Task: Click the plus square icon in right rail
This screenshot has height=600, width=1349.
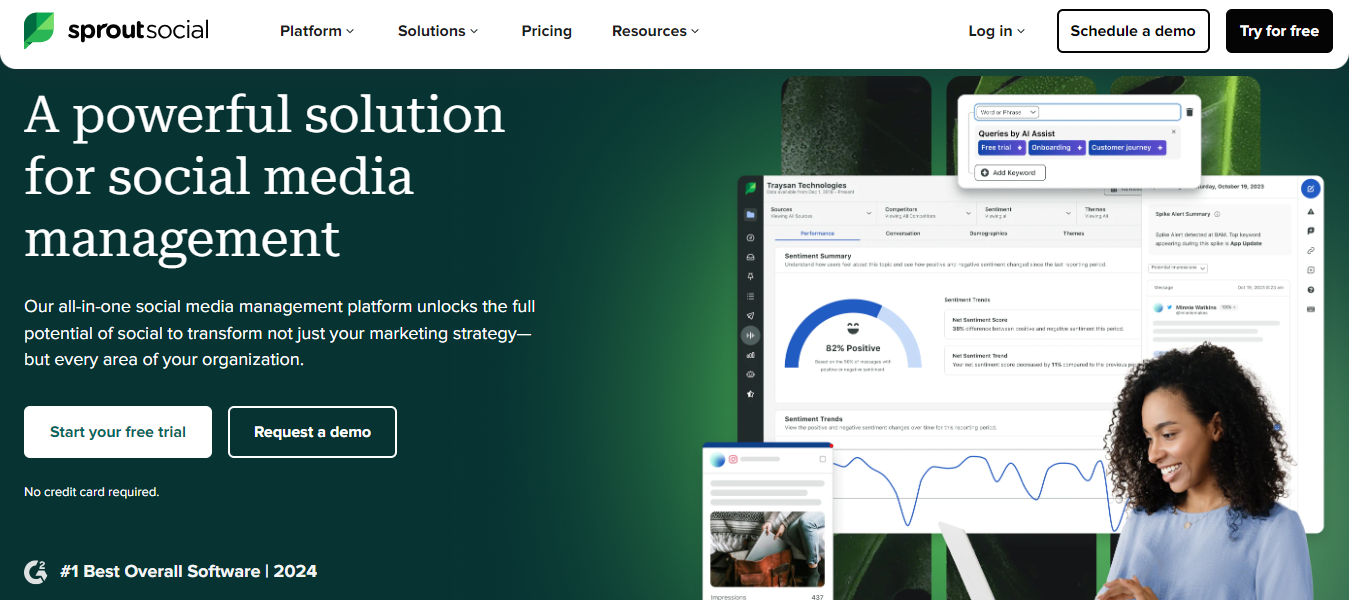Action: pos(1311,270)
